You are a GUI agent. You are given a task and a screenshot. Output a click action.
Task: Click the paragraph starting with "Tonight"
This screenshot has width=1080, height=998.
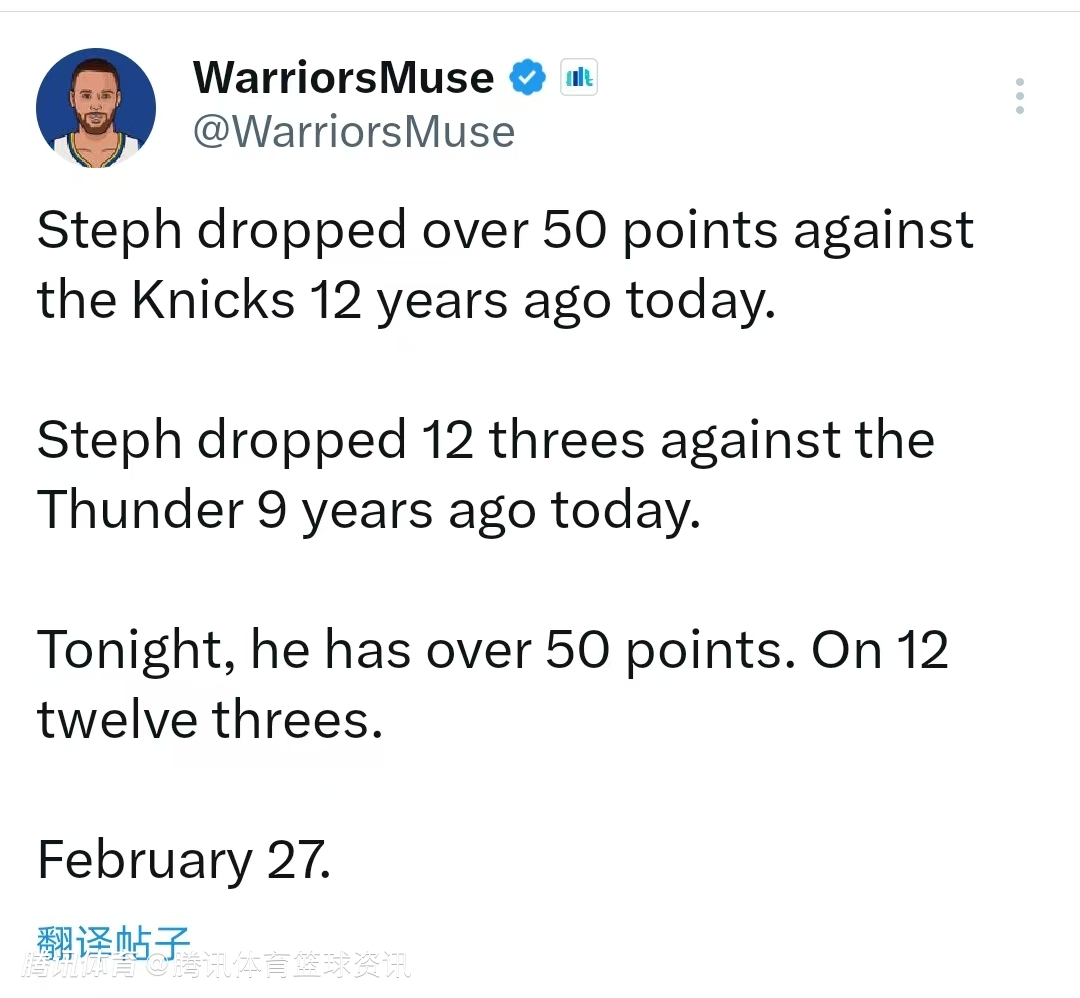[492, 685]
